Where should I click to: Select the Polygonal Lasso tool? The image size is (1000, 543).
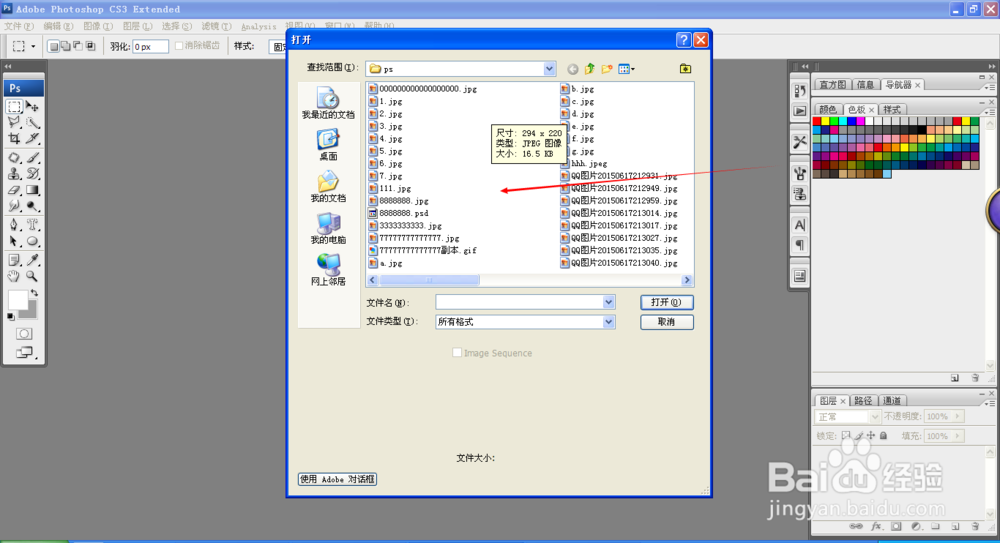14,122
